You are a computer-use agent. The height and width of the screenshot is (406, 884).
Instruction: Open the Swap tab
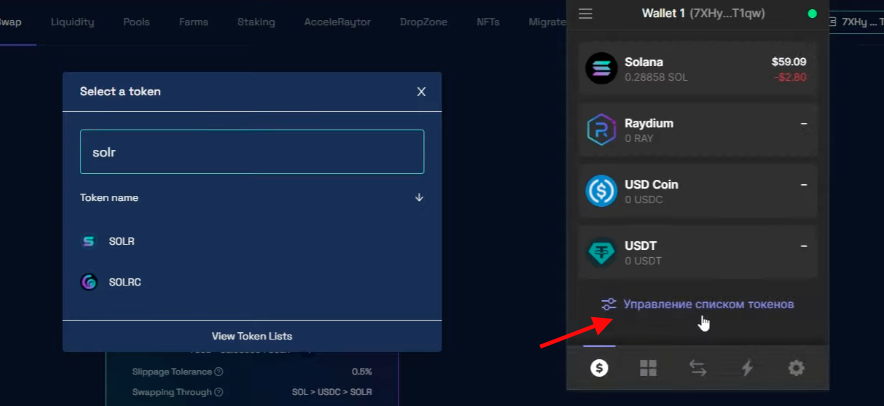[x=10, y=22]
